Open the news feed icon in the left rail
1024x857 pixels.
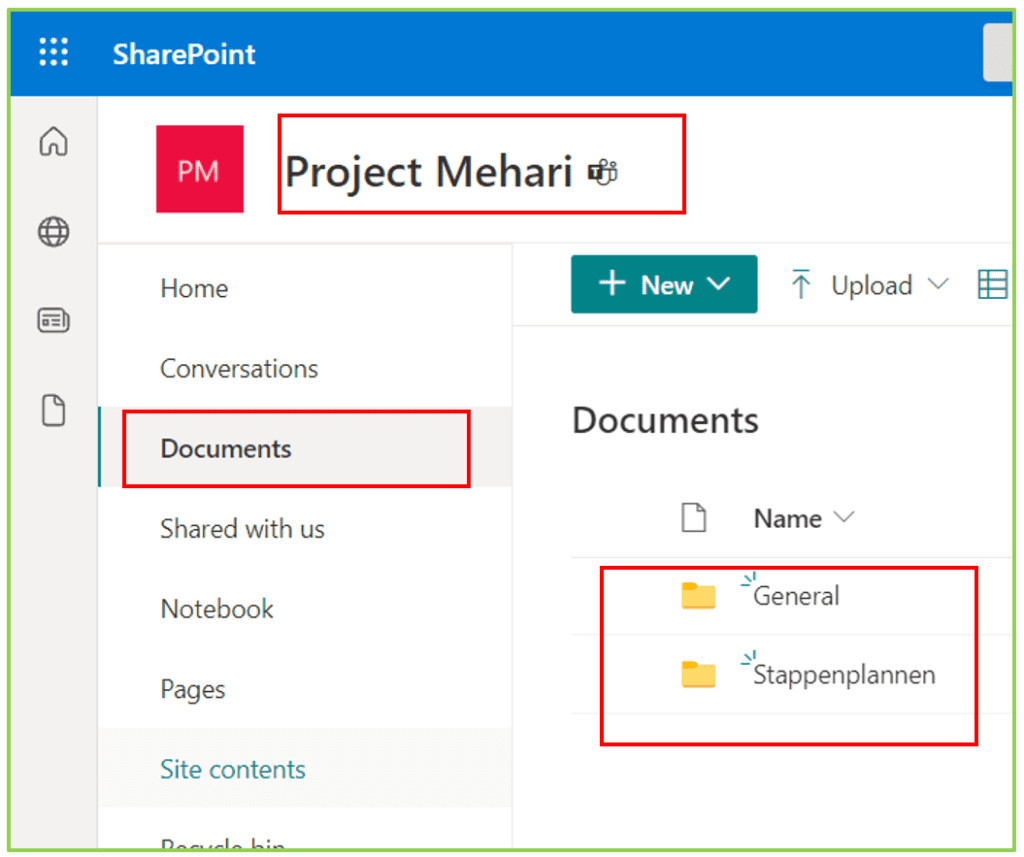[54, 321]
